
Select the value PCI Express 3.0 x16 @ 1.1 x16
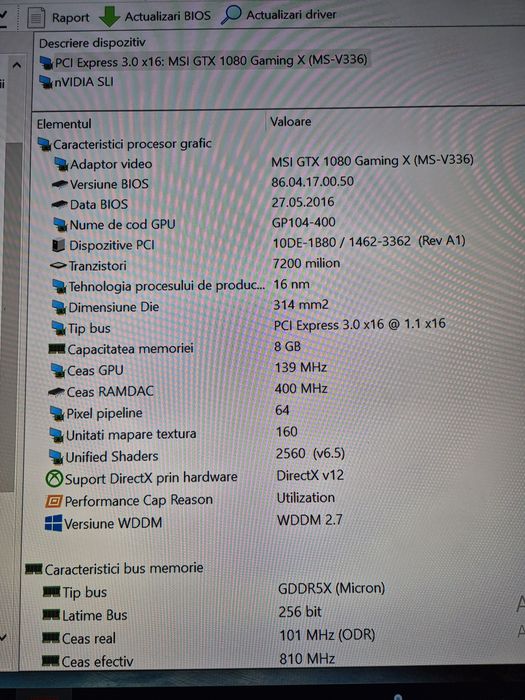click(359, 324)
